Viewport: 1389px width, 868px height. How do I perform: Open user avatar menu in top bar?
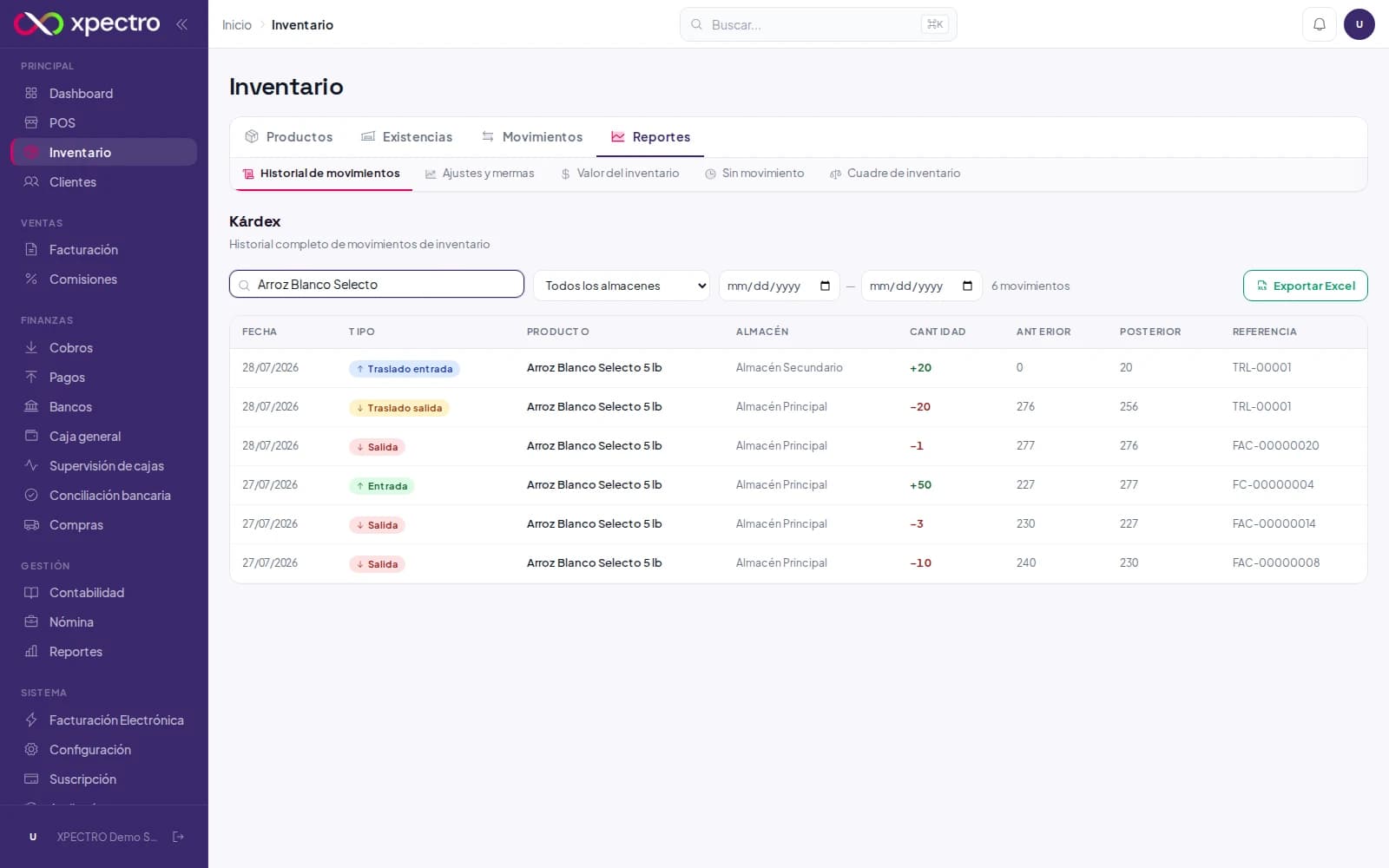pyautogui.click(x=1359, y=24)
